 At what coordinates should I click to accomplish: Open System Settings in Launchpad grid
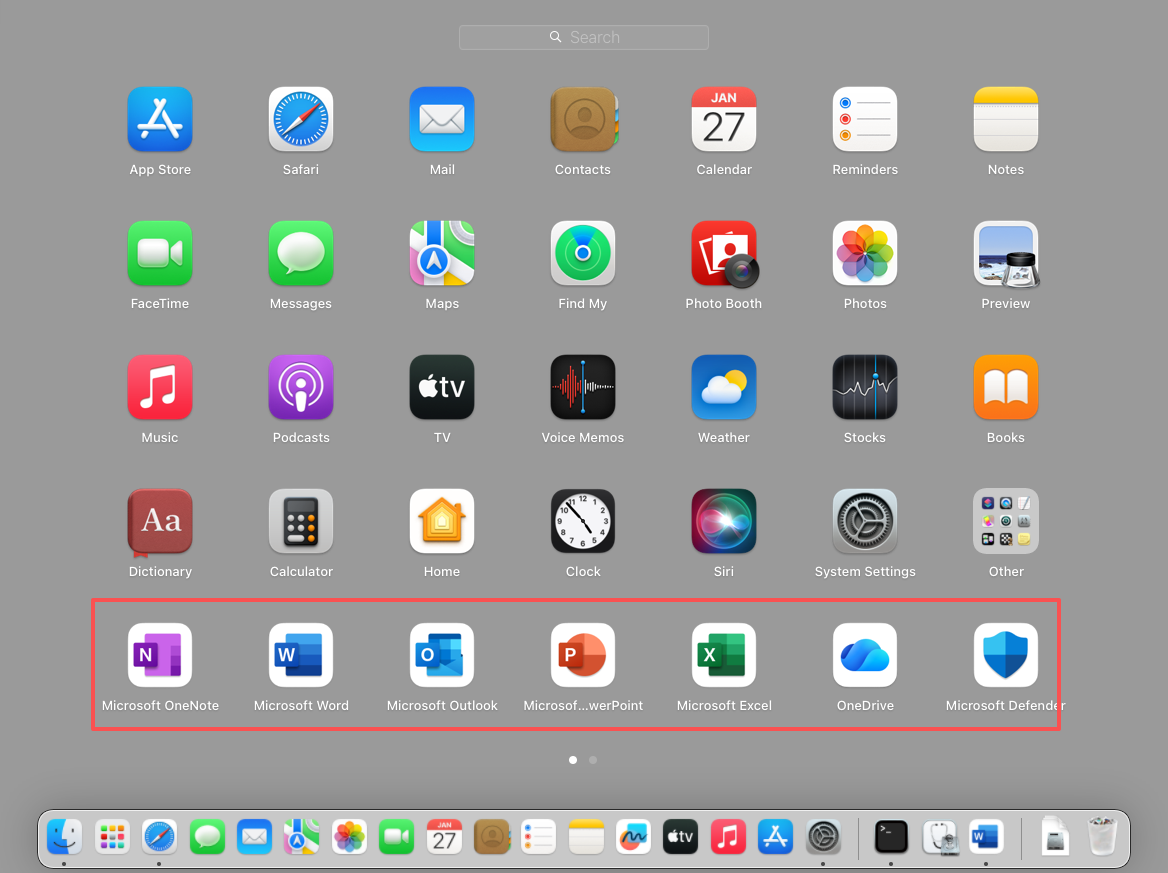tap(865, 522)
